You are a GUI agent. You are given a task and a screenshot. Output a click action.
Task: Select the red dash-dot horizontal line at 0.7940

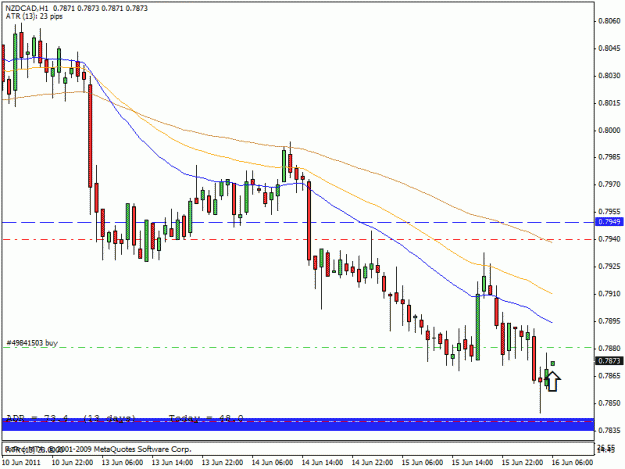[298, 239]
